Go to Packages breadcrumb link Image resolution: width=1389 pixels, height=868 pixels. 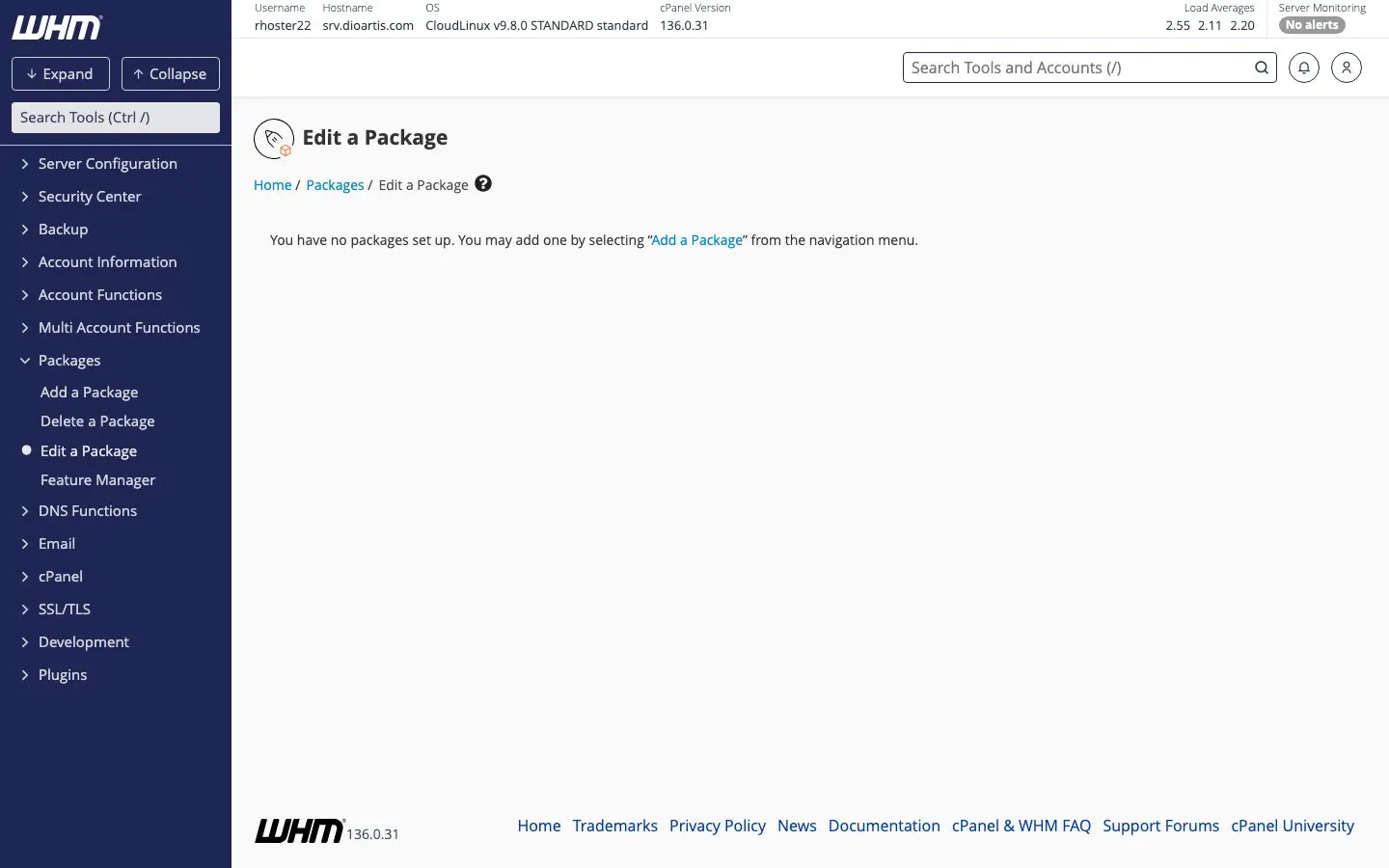(x=335, y=185)
